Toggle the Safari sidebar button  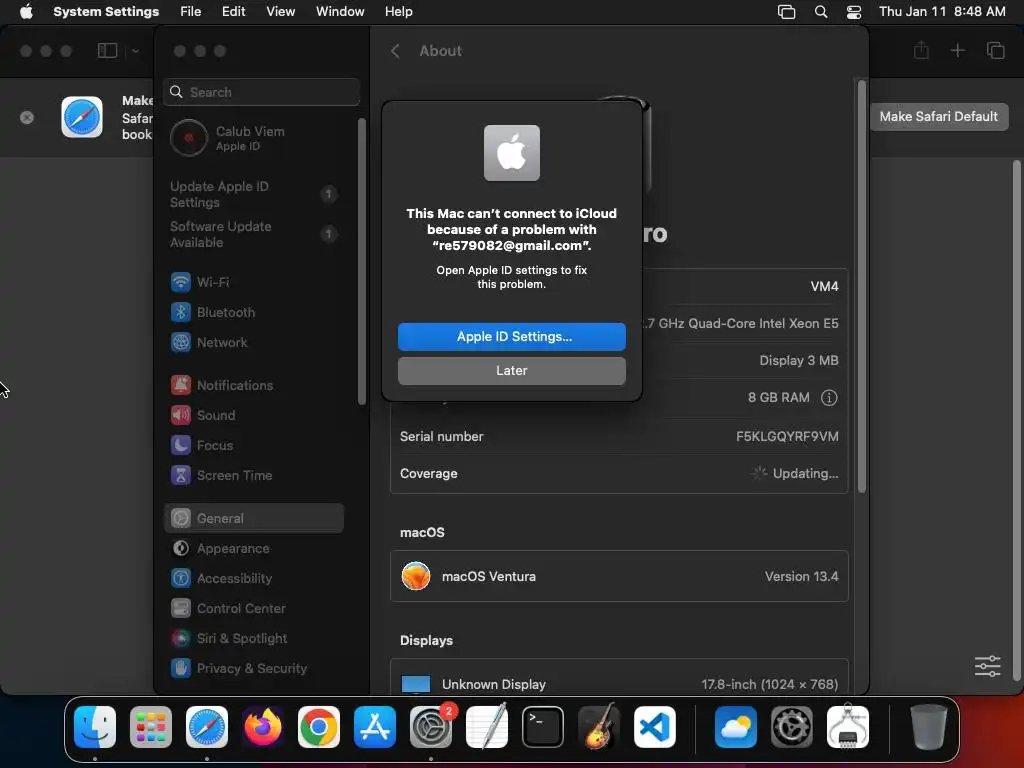pos(107,51)
